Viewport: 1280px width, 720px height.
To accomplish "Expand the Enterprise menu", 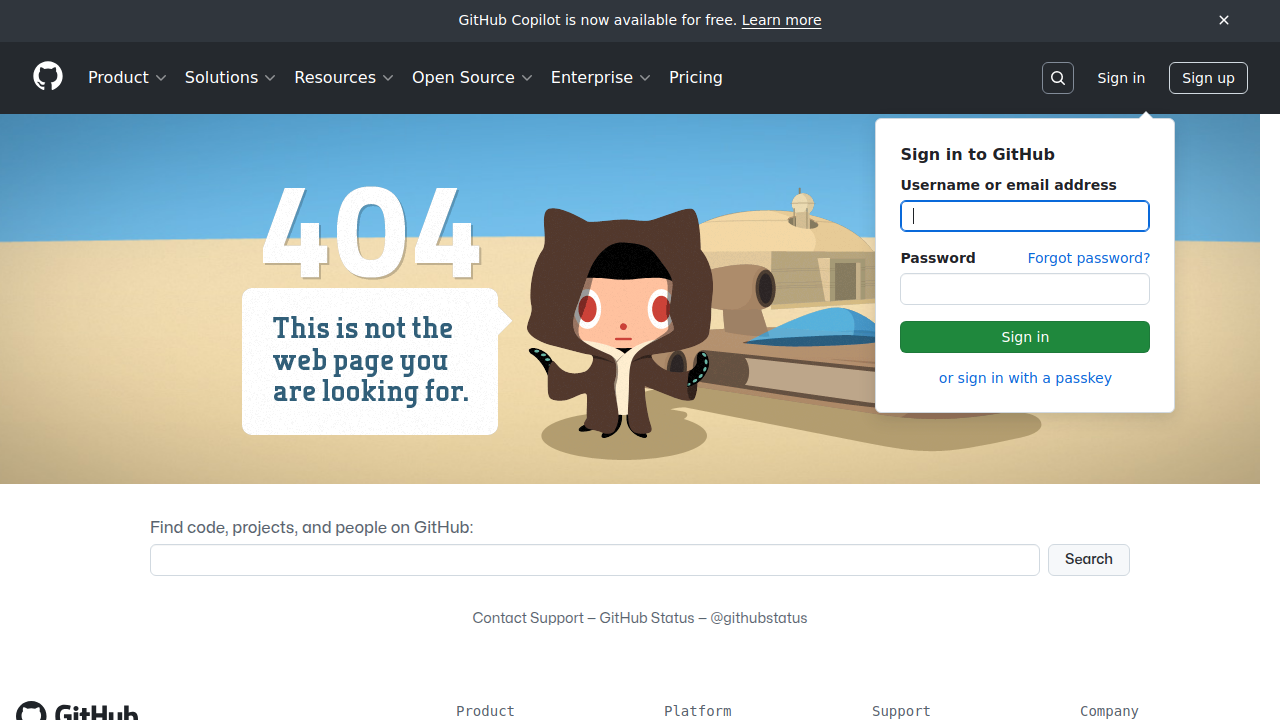I will [601, 77].
